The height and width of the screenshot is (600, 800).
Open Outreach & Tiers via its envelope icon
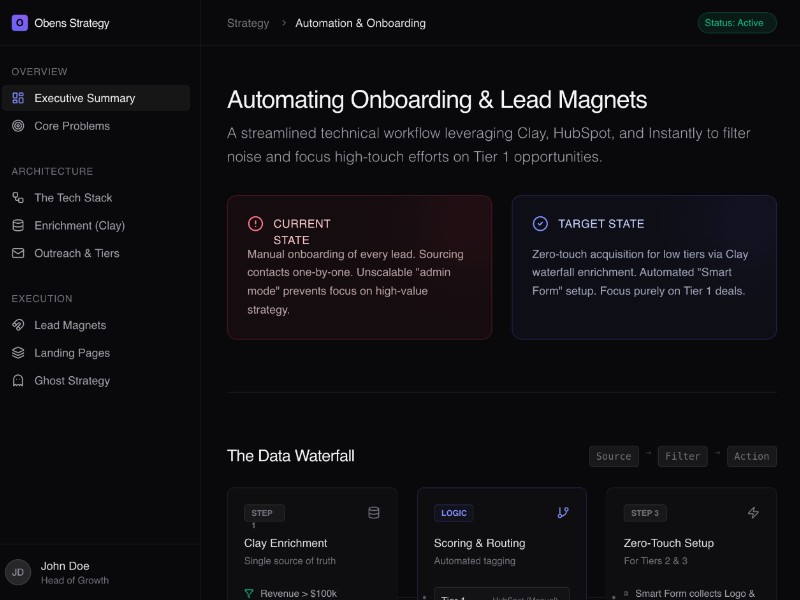point(20,253)
